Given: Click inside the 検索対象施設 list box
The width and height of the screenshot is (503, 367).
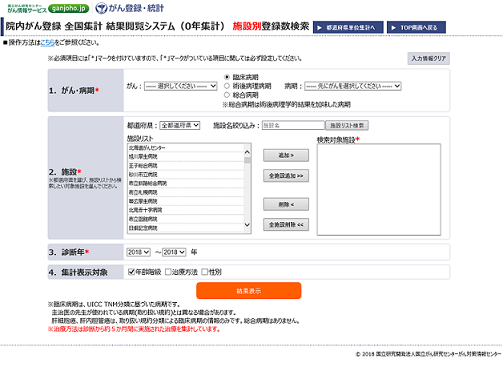Looking at the screenshot, I should click(379, 190).
